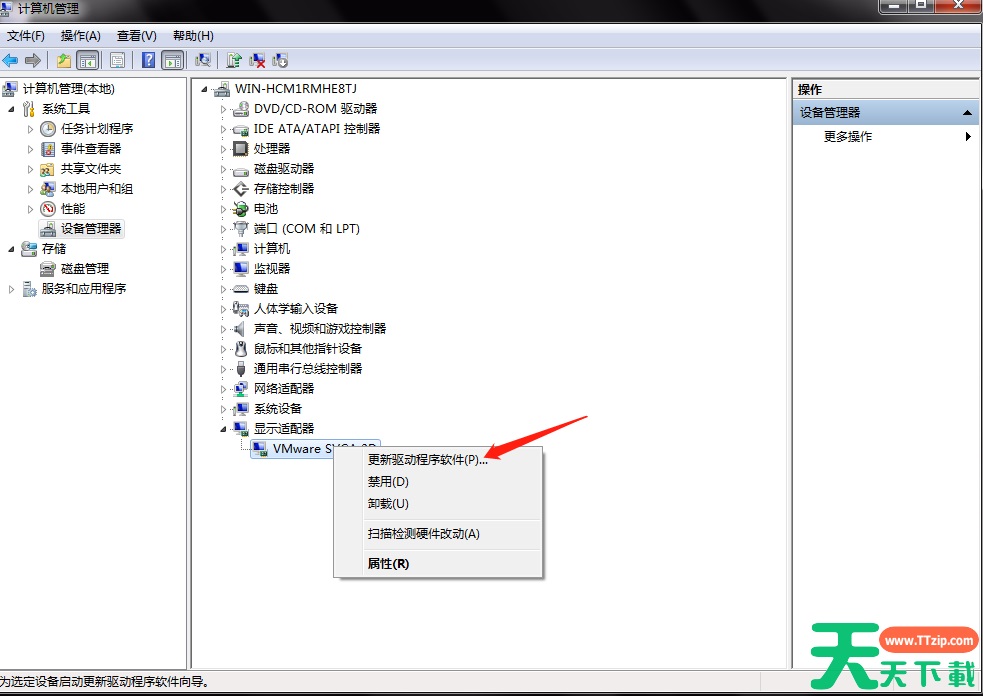This screenshot has height=696, width=983.
Task: Select 磁盘管理 in the left tree
Action: [x=84, y=269]
